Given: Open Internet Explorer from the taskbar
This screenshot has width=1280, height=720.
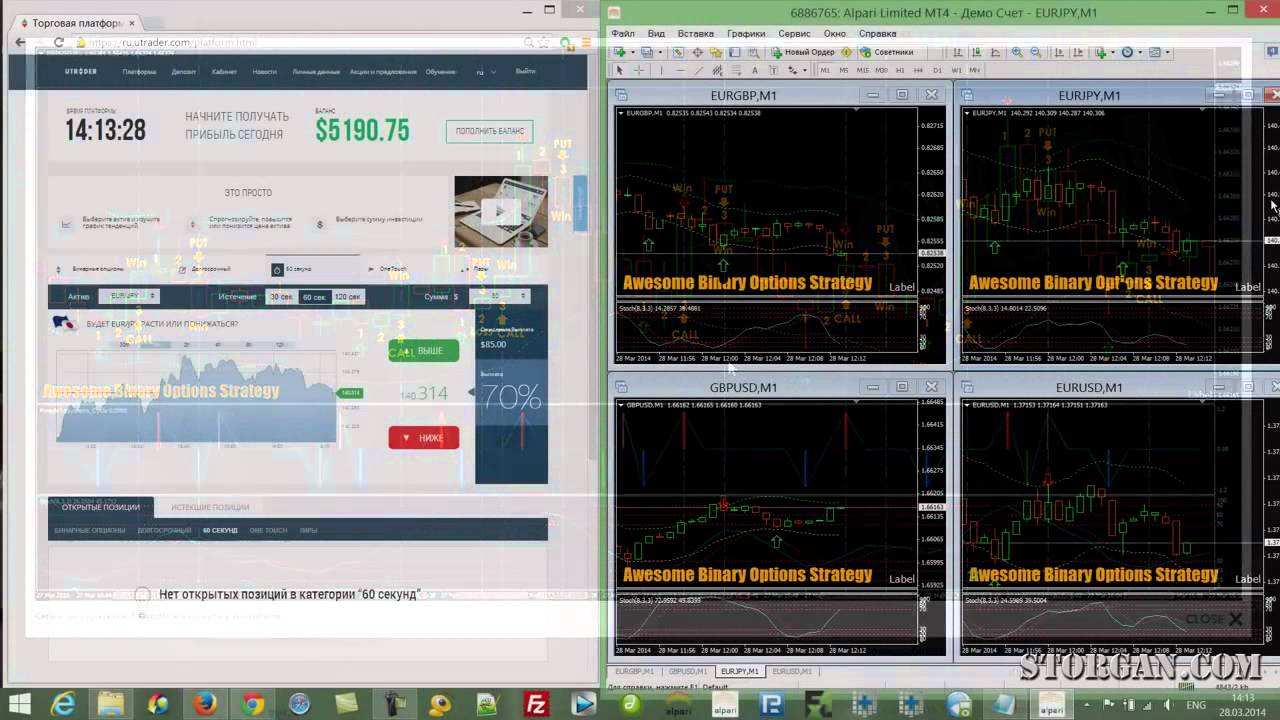Looking at the screenshot, I should click(x=63, y=704).
